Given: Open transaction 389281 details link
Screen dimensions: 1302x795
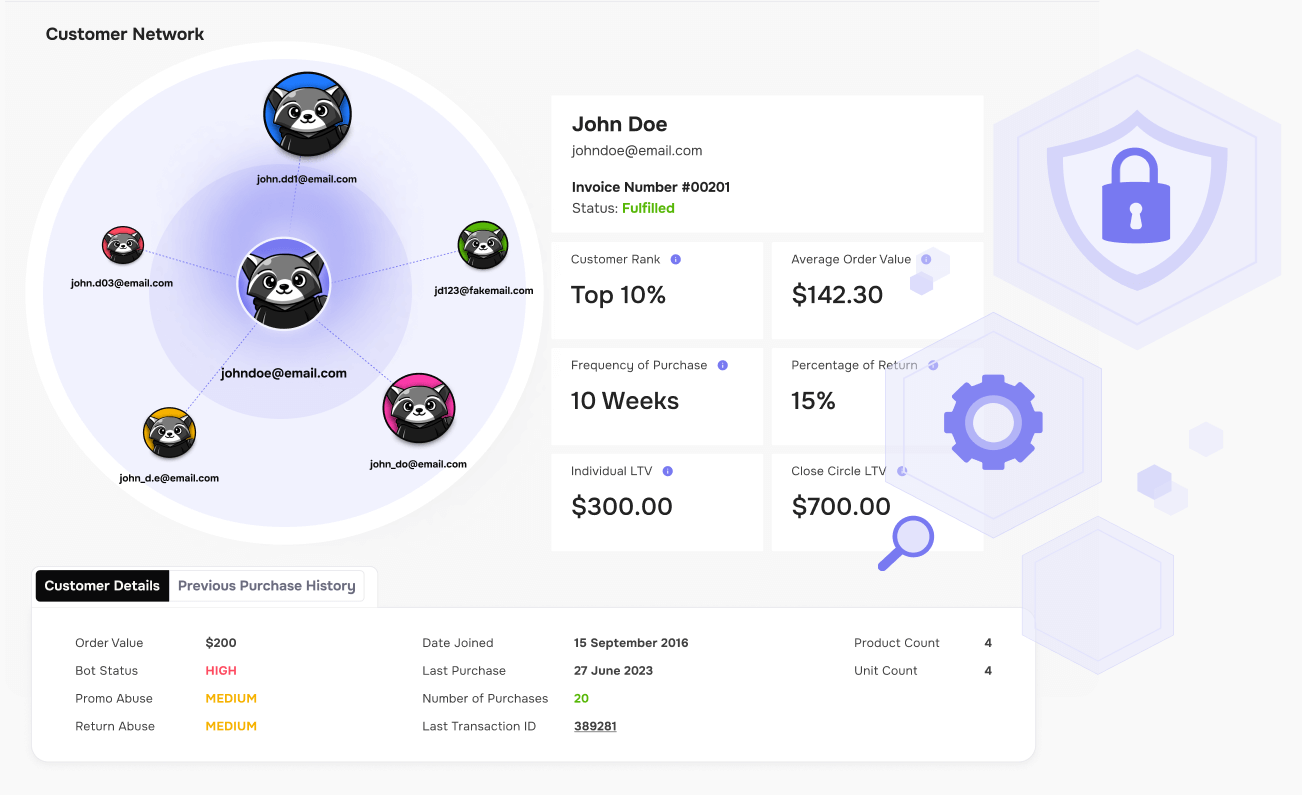Looking at the screenshot, I should [595, 725].
